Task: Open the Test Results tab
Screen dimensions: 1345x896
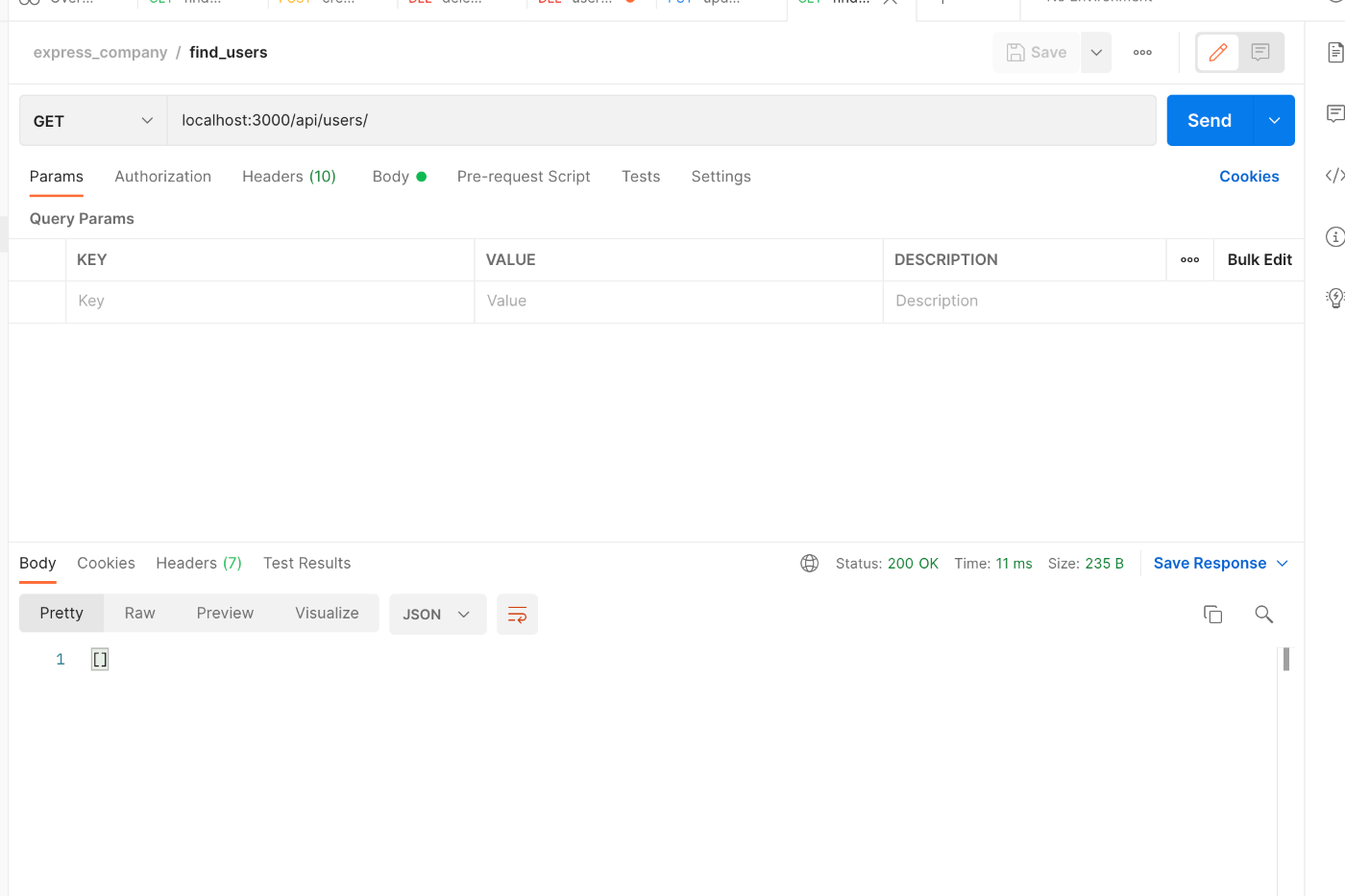Action: click(307, 564)
